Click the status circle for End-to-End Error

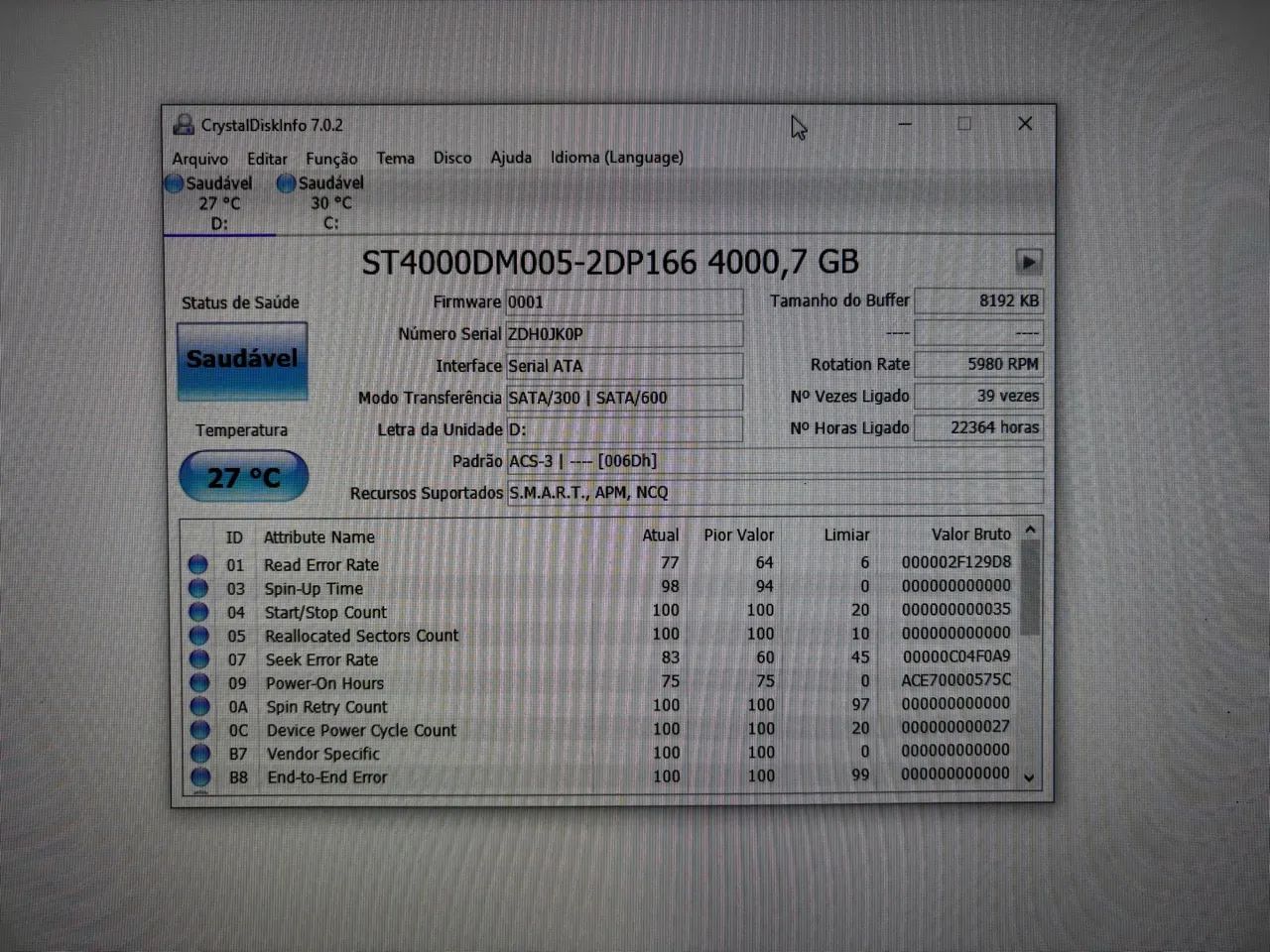click(x=201, y=777)
